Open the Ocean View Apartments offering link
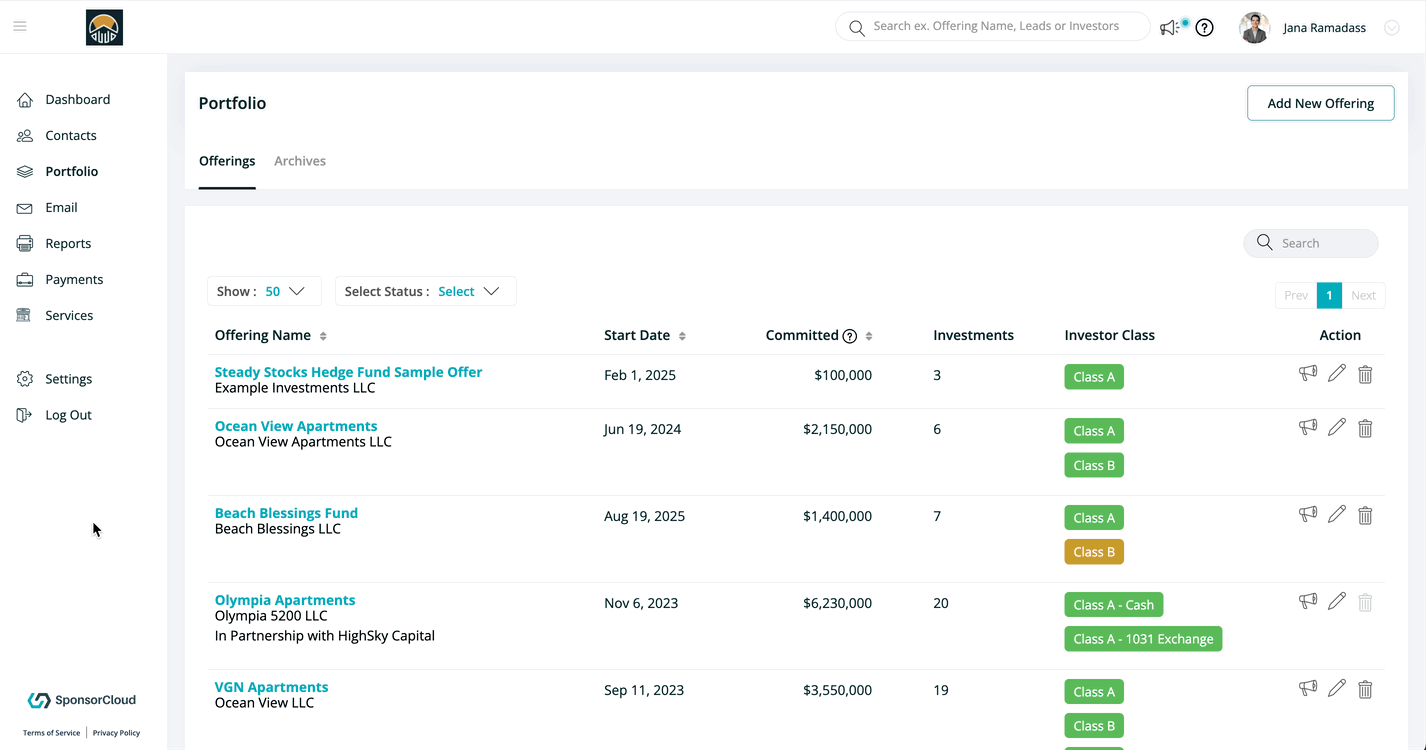 coord(296,426)
